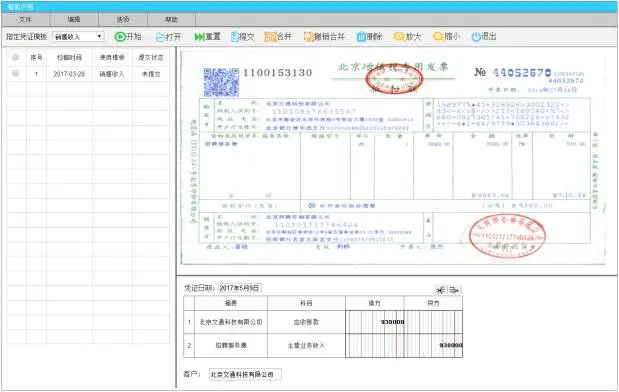The height and width of the screenshot is (392, 619).
Task: Click the green 开始 (Start) icon
Action: point(120,37)
